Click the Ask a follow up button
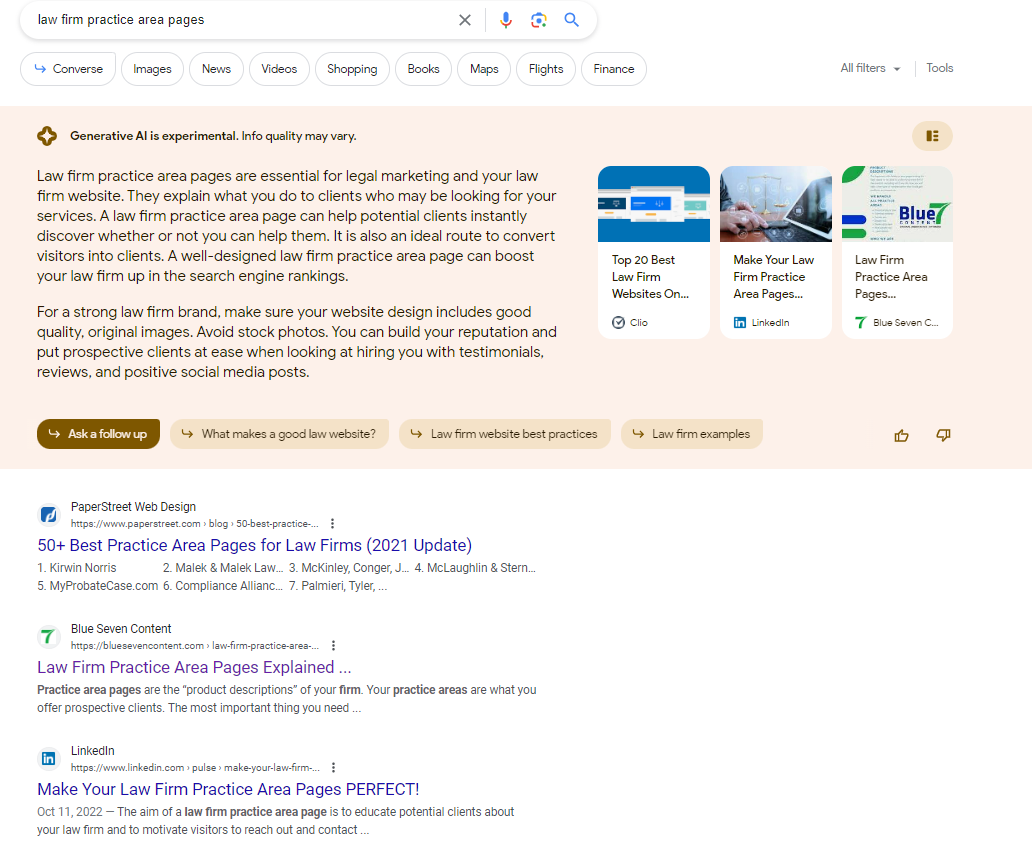This screenshot has width=1032, height=863. pyautogui.click(x=98, y=434)
